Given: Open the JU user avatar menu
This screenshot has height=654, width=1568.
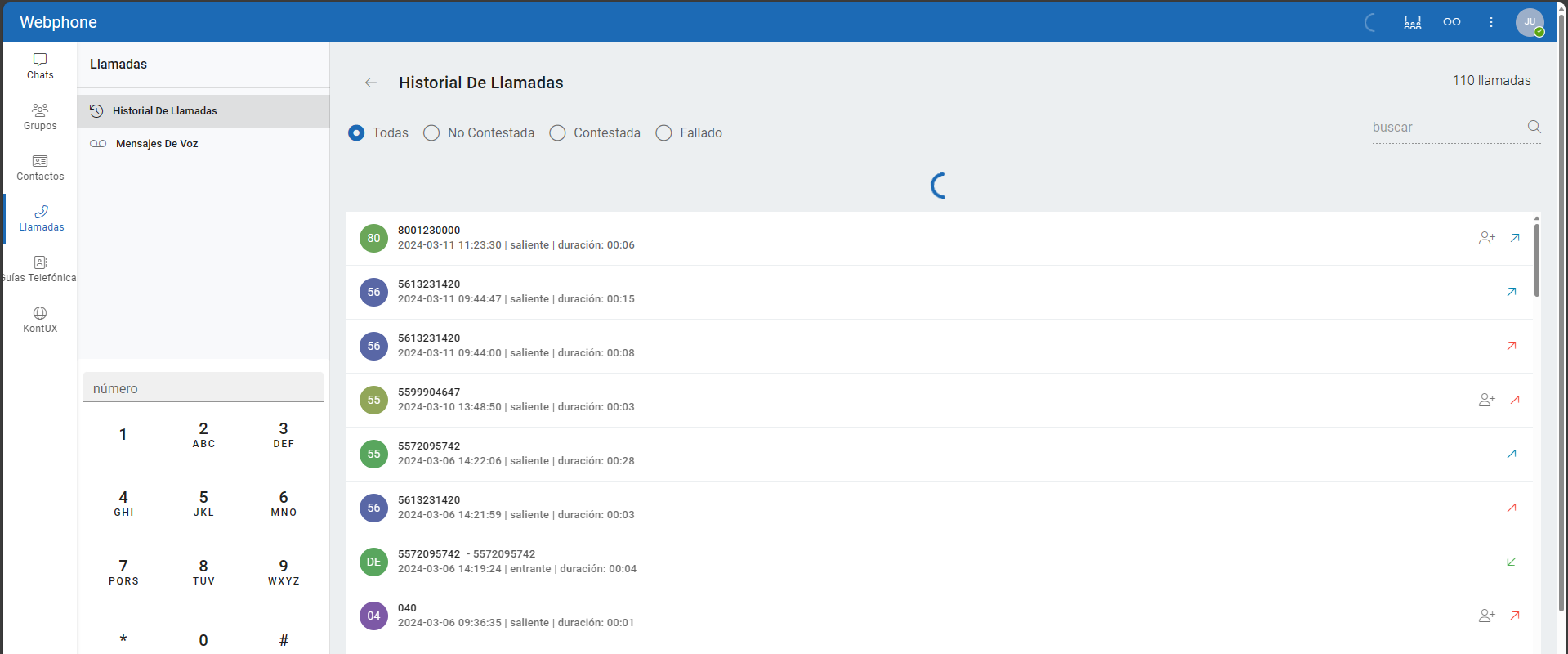Looking at the screenshot, I should pos(1529,22).
